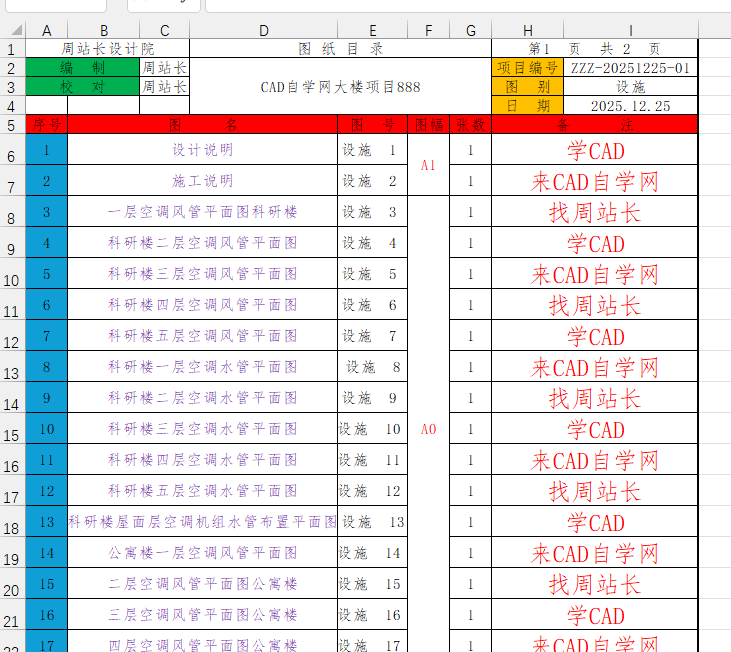Screen dimensions: 731x652
Task: Click the A1 drawing size cell
Action: (x=428, y=165)
